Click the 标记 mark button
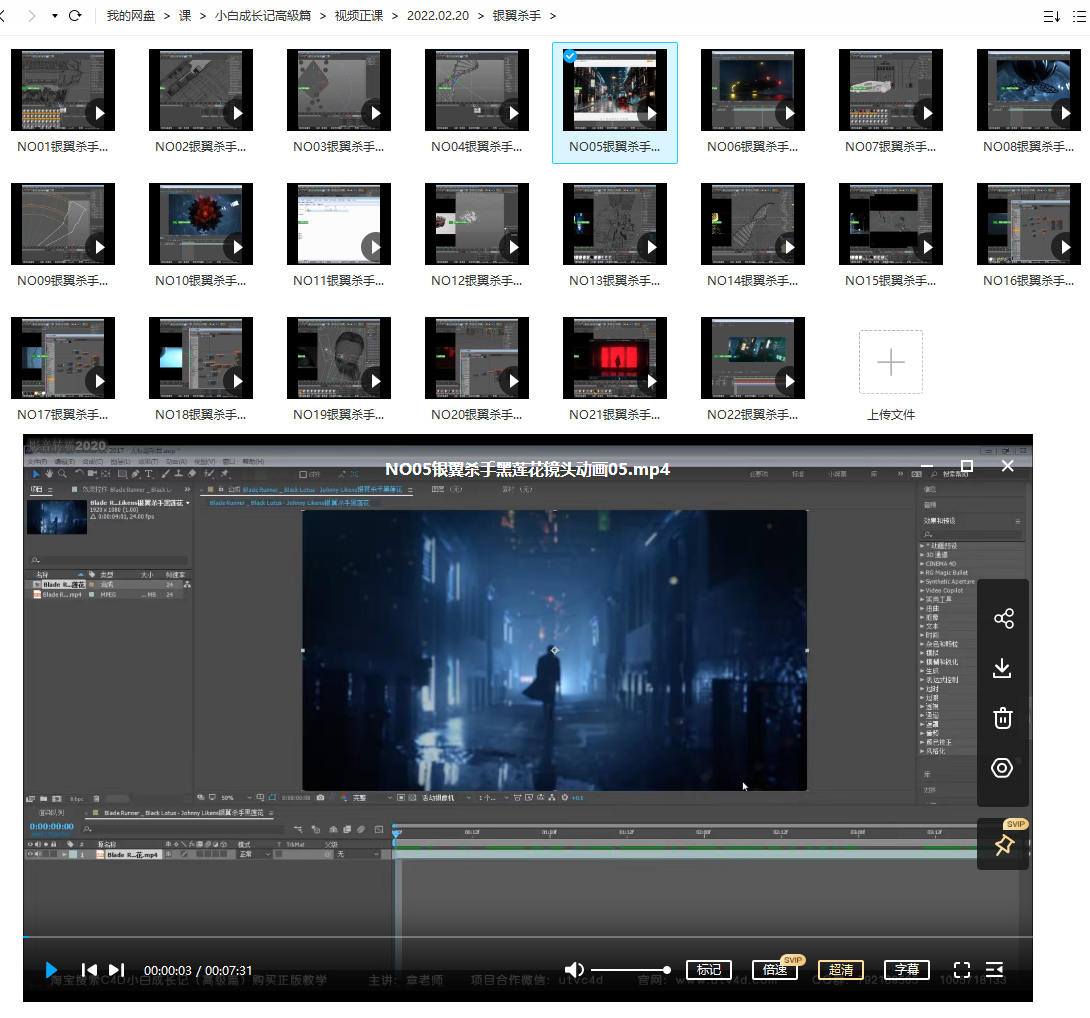 708,970
